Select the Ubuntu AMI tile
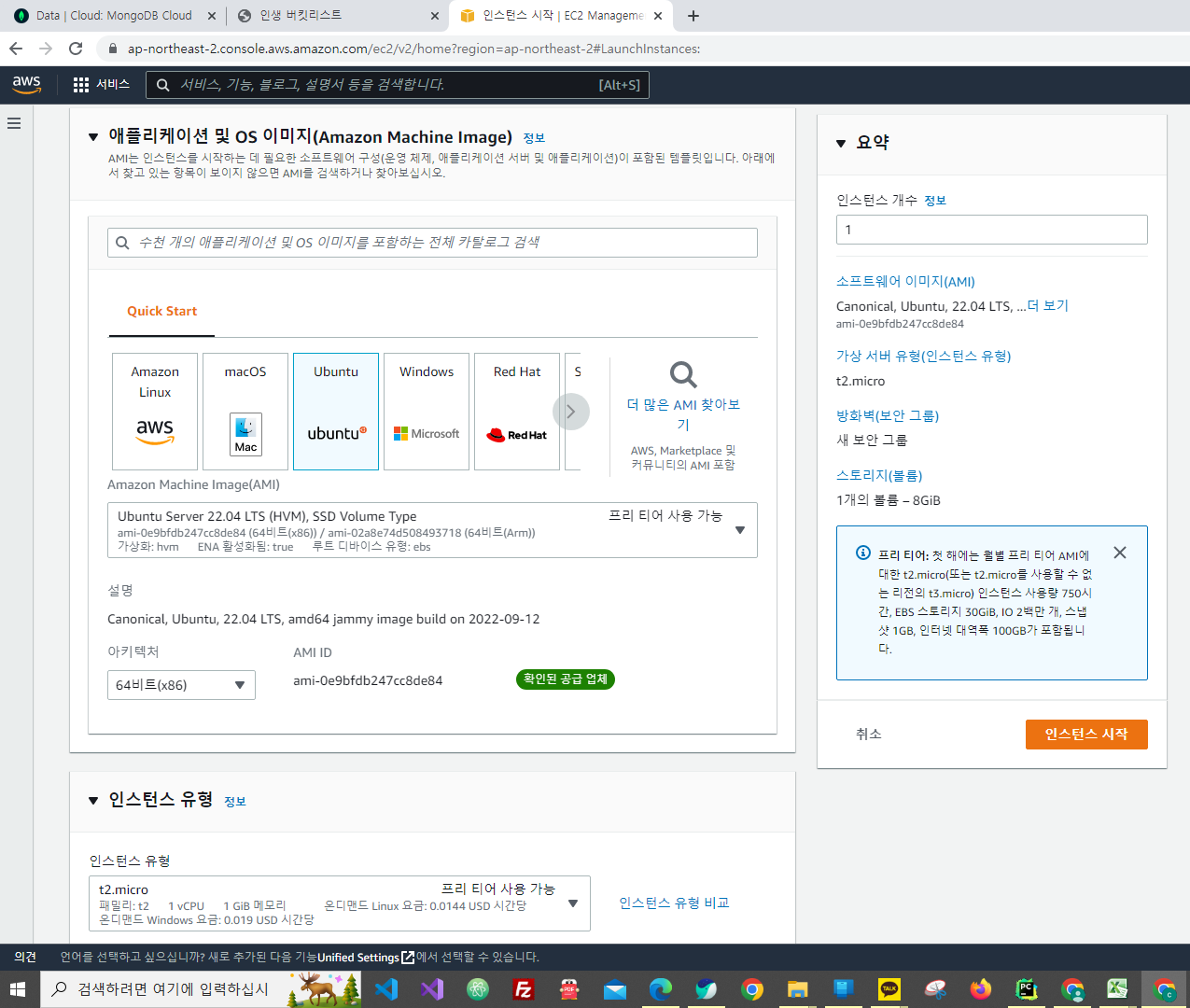 (336, 412)
